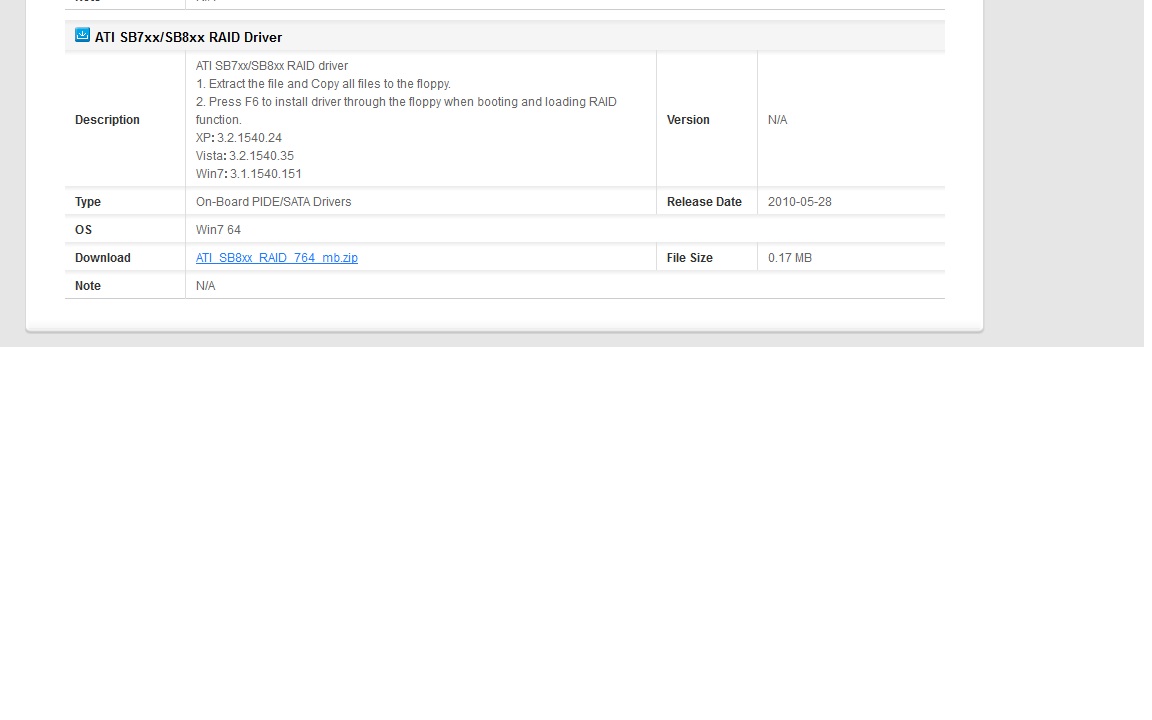Select the 0.17 MB file size value
1152x720 pixels.
point(790,258)
